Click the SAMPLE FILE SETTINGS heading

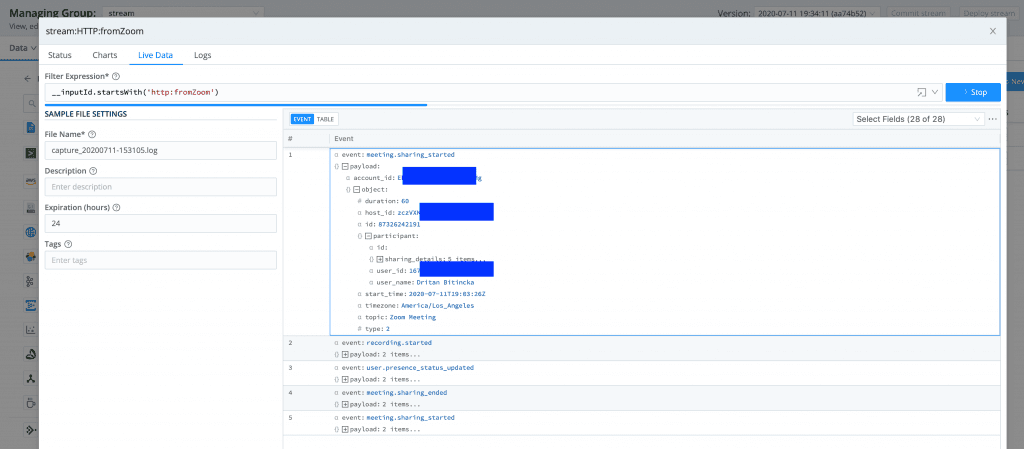pyautogui.click(x=86, y=114)
